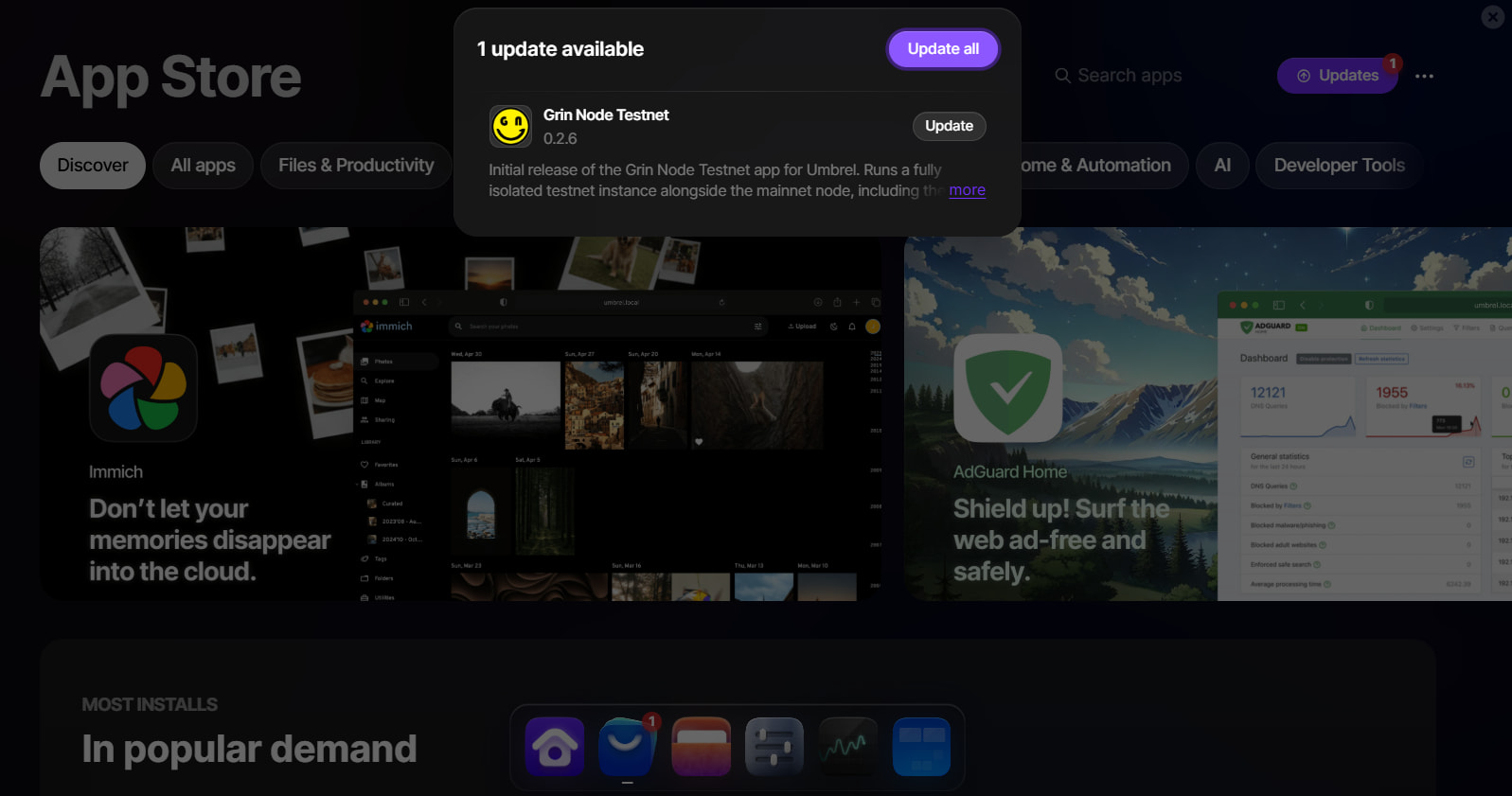Select the AI category tab
The height and width of the screenshot is (796, 1512).
point(1222,166)
